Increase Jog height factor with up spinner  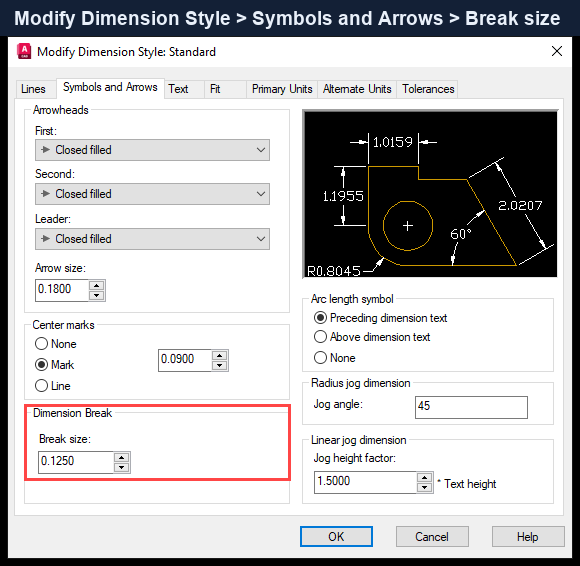click(x=425, y=477)
